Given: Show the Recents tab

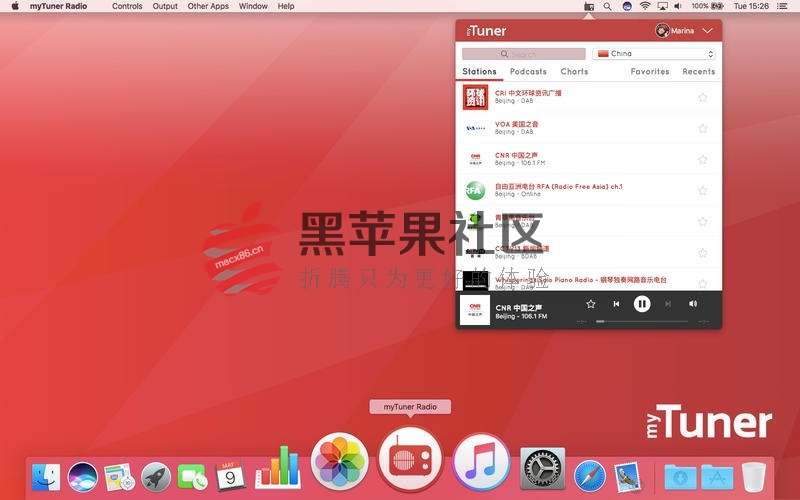Looking at the screenshot, I should [698, 72].
